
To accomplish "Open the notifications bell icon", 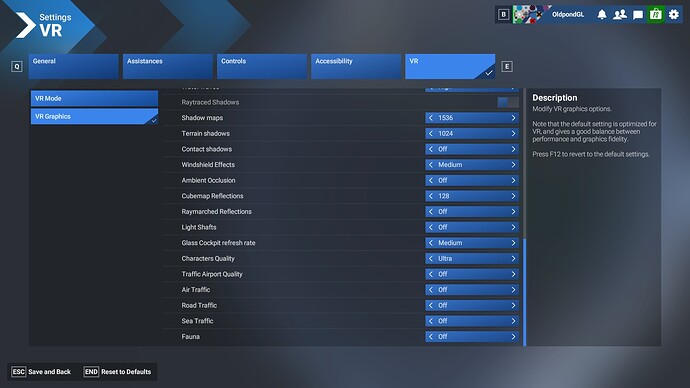I will coord(602,15).
